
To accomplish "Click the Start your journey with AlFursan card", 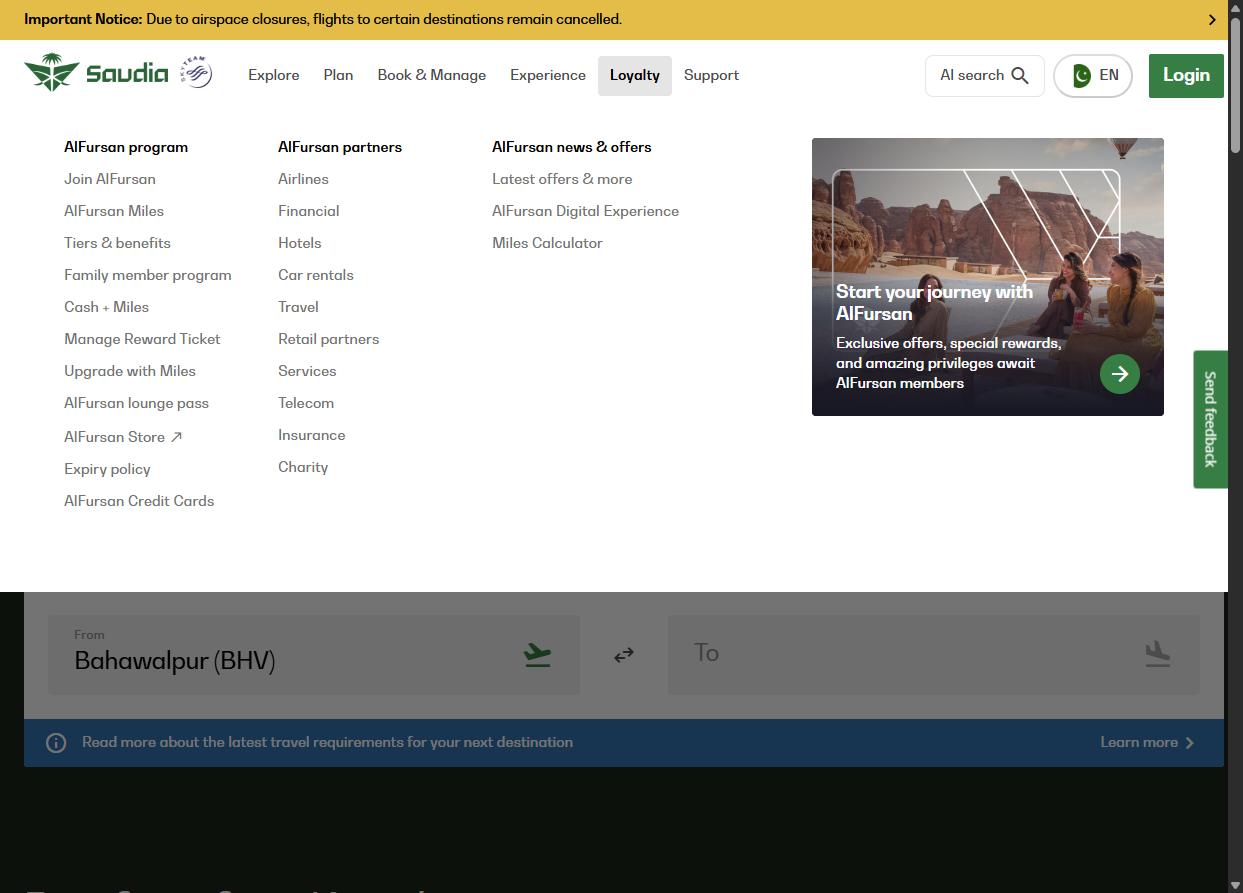I will [x=988, y=277].
